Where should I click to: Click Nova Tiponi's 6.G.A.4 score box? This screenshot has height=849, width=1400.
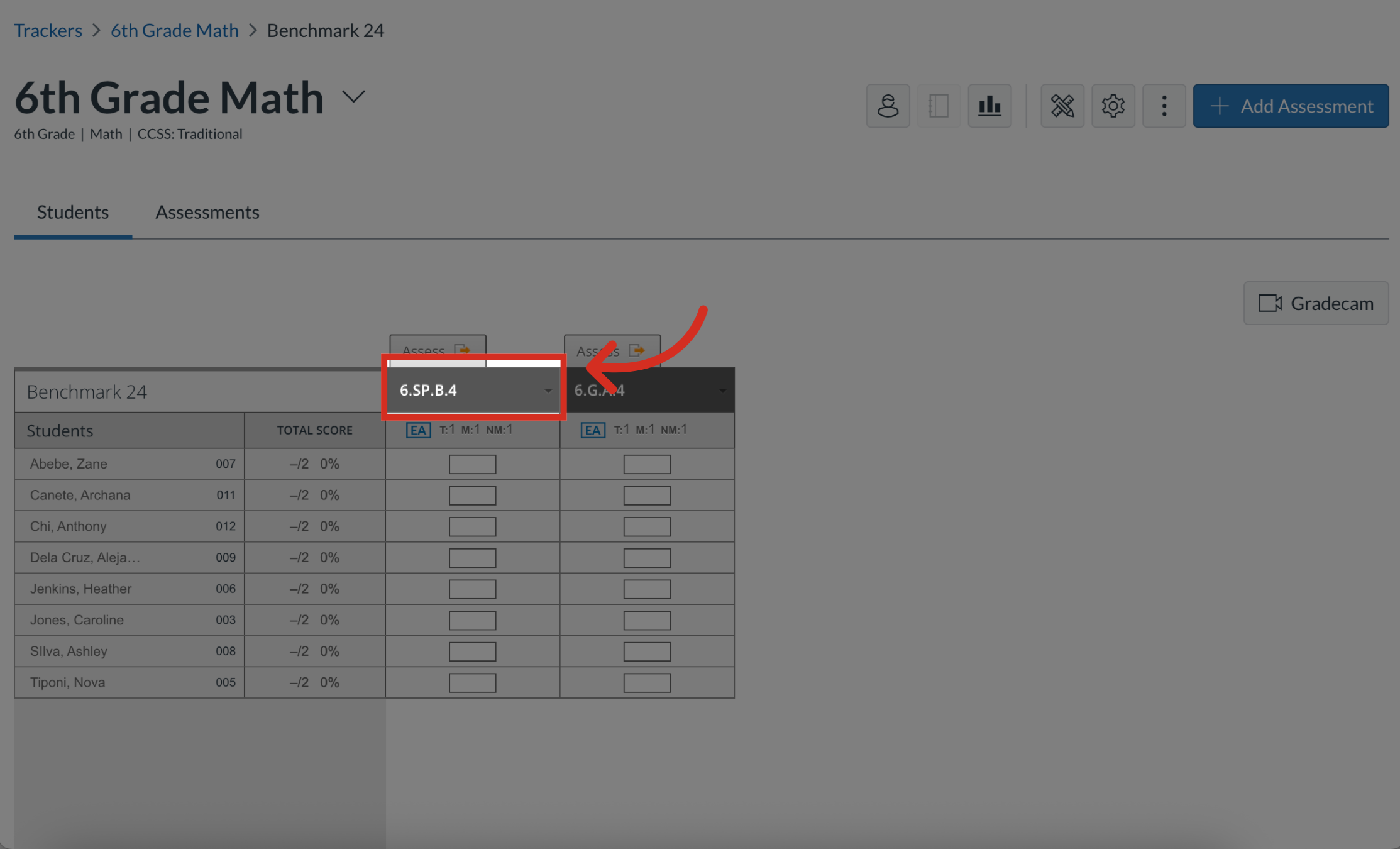tap(646, 683)
